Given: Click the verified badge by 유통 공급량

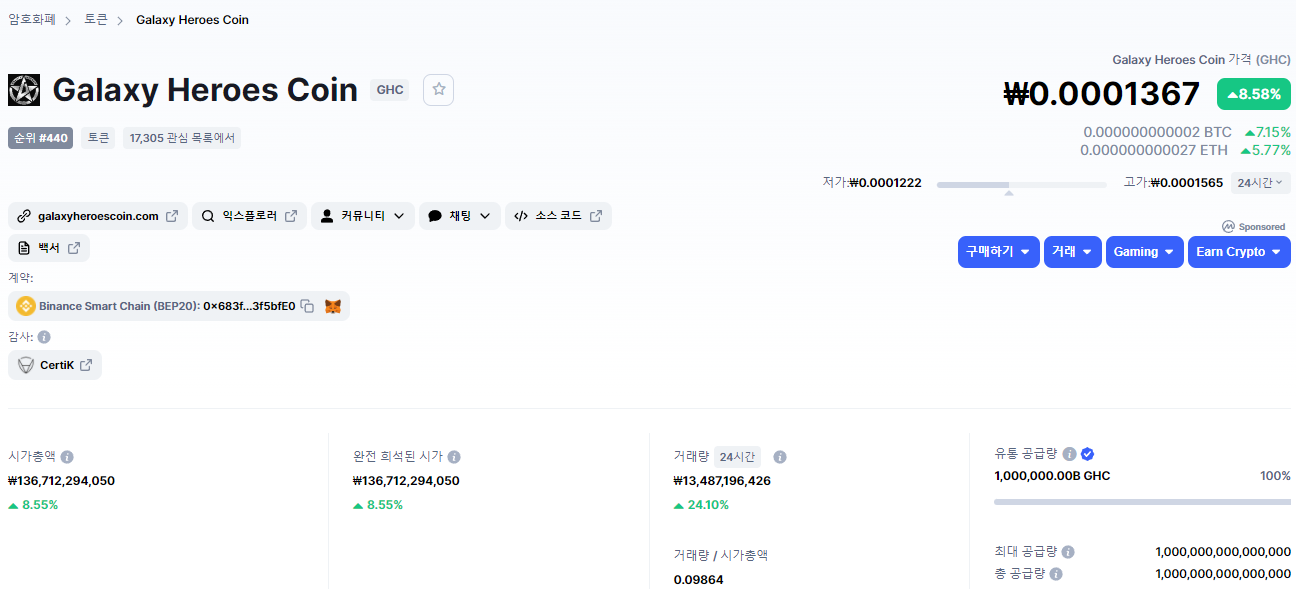Looking at the screenshot, I should coord(1088,454).
